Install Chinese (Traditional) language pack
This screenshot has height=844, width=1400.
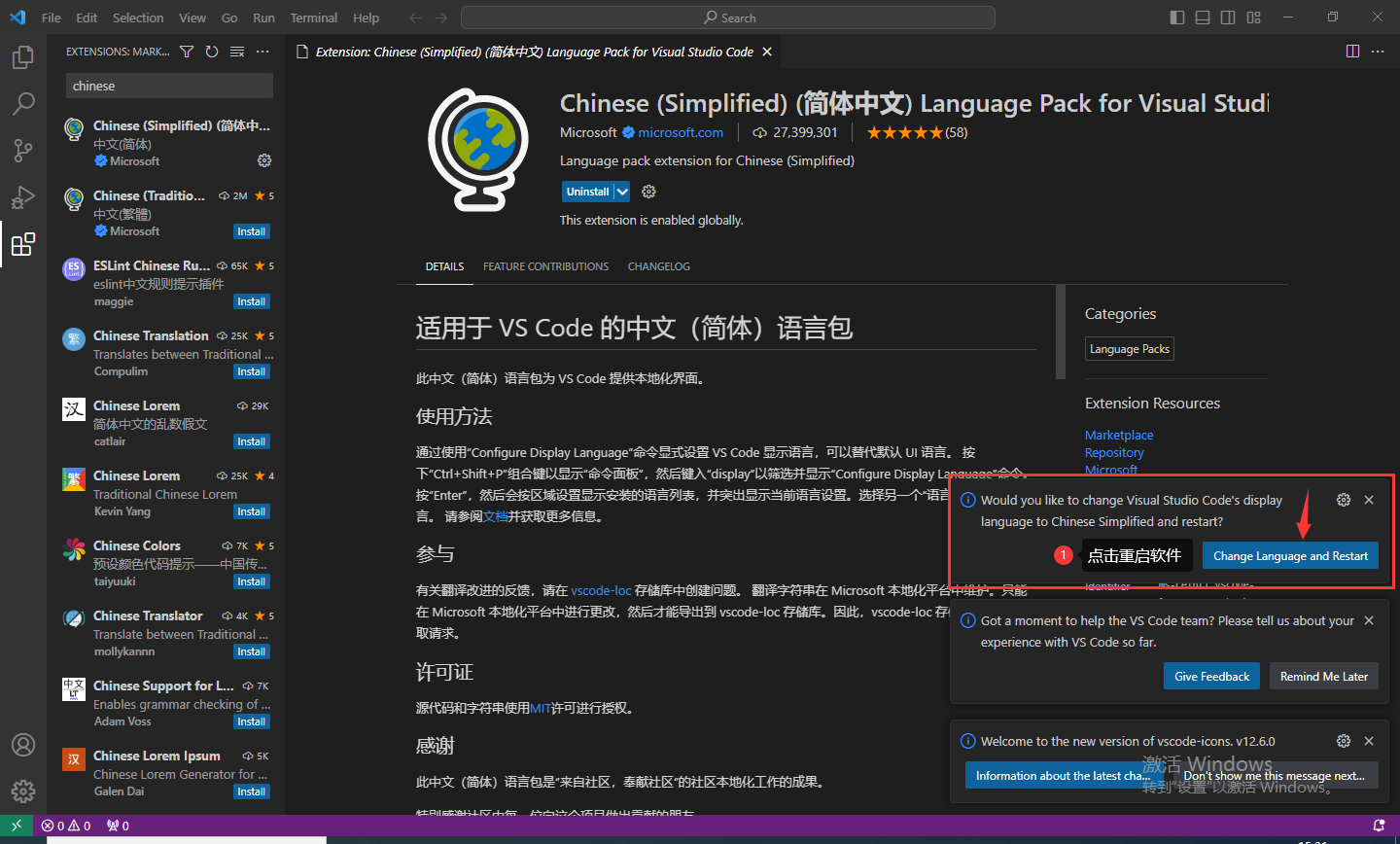(x=252, y=231)
